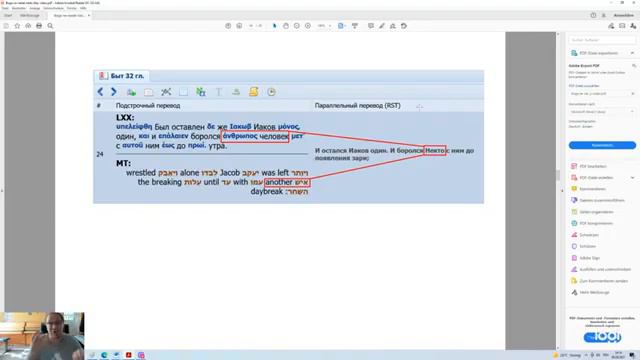The width and height of the screenshot is (640, 360).
Task: Click the taskbar notification center icon
Action: coord(632,355)
